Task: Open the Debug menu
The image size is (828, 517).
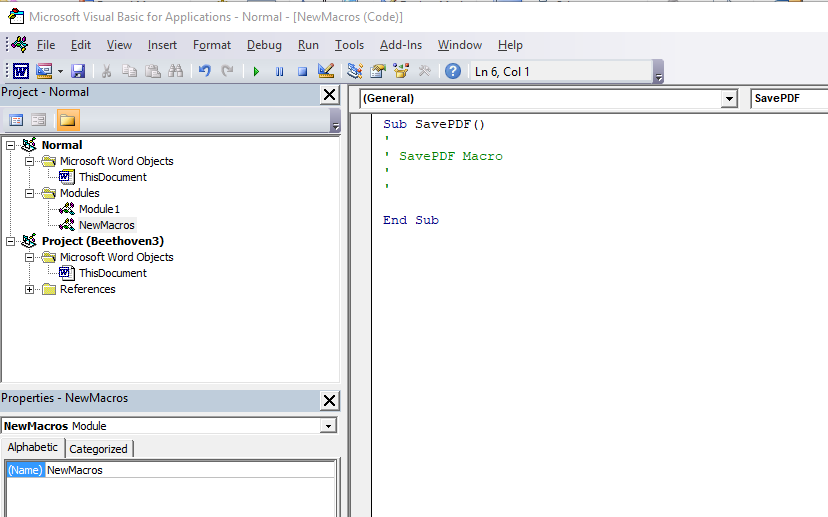Action: [x=264, y=45]
